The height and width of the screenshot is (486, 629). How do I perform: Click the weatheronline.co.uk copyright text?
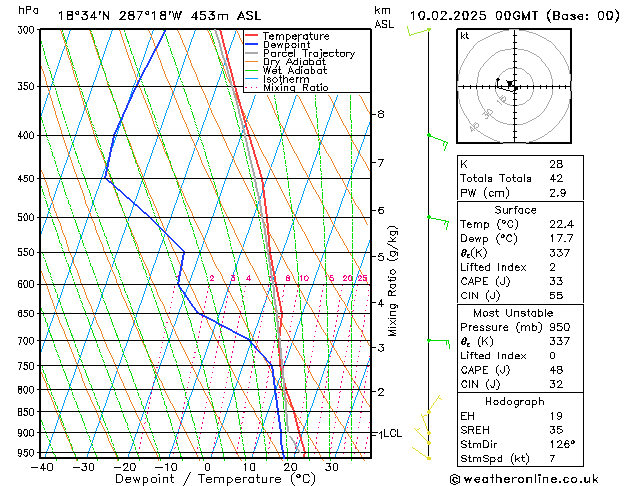[524, 479]
